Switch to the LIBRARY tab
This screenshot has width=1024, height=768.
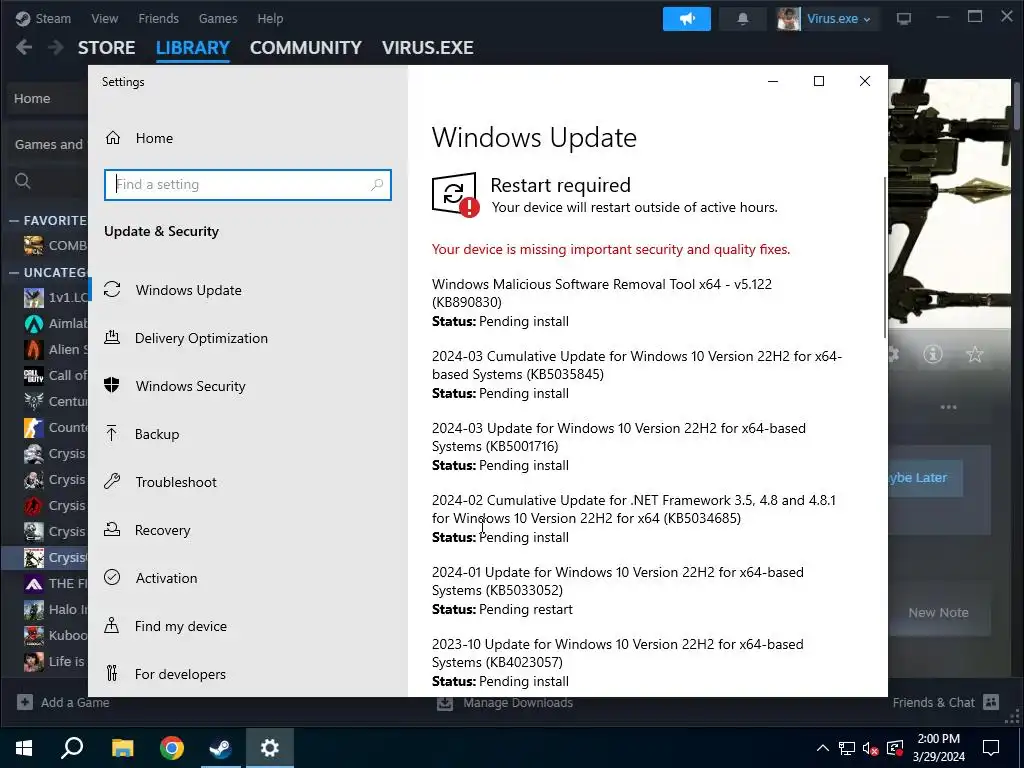point(193,48)
